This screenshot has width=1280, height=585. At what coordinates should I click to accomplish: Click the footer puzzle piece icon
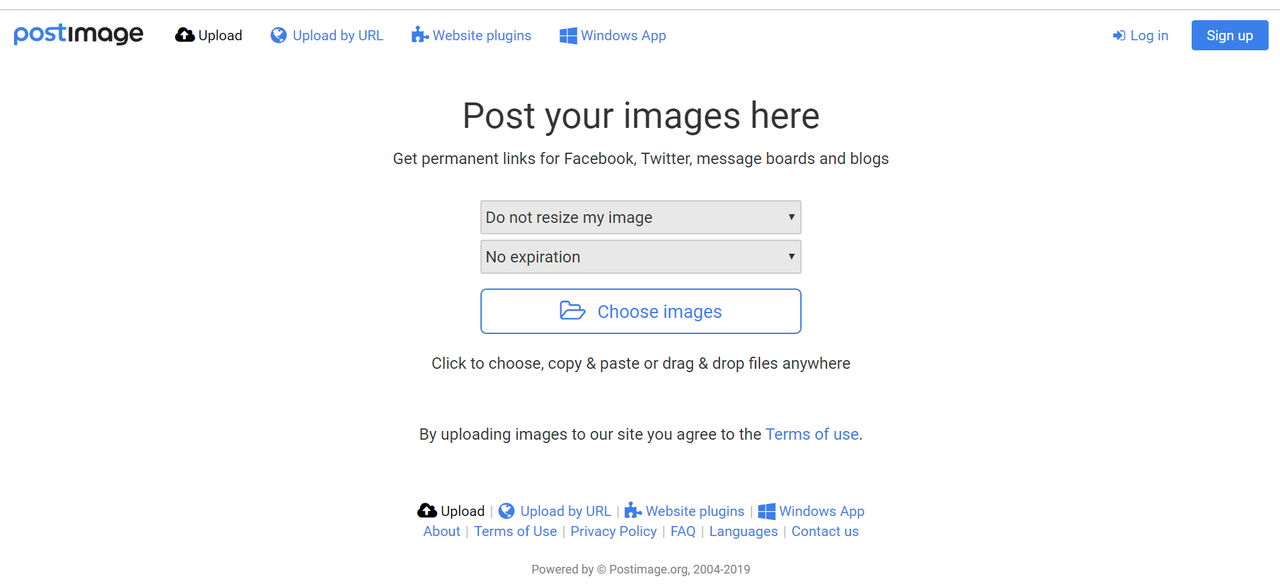tap(633, 511)
